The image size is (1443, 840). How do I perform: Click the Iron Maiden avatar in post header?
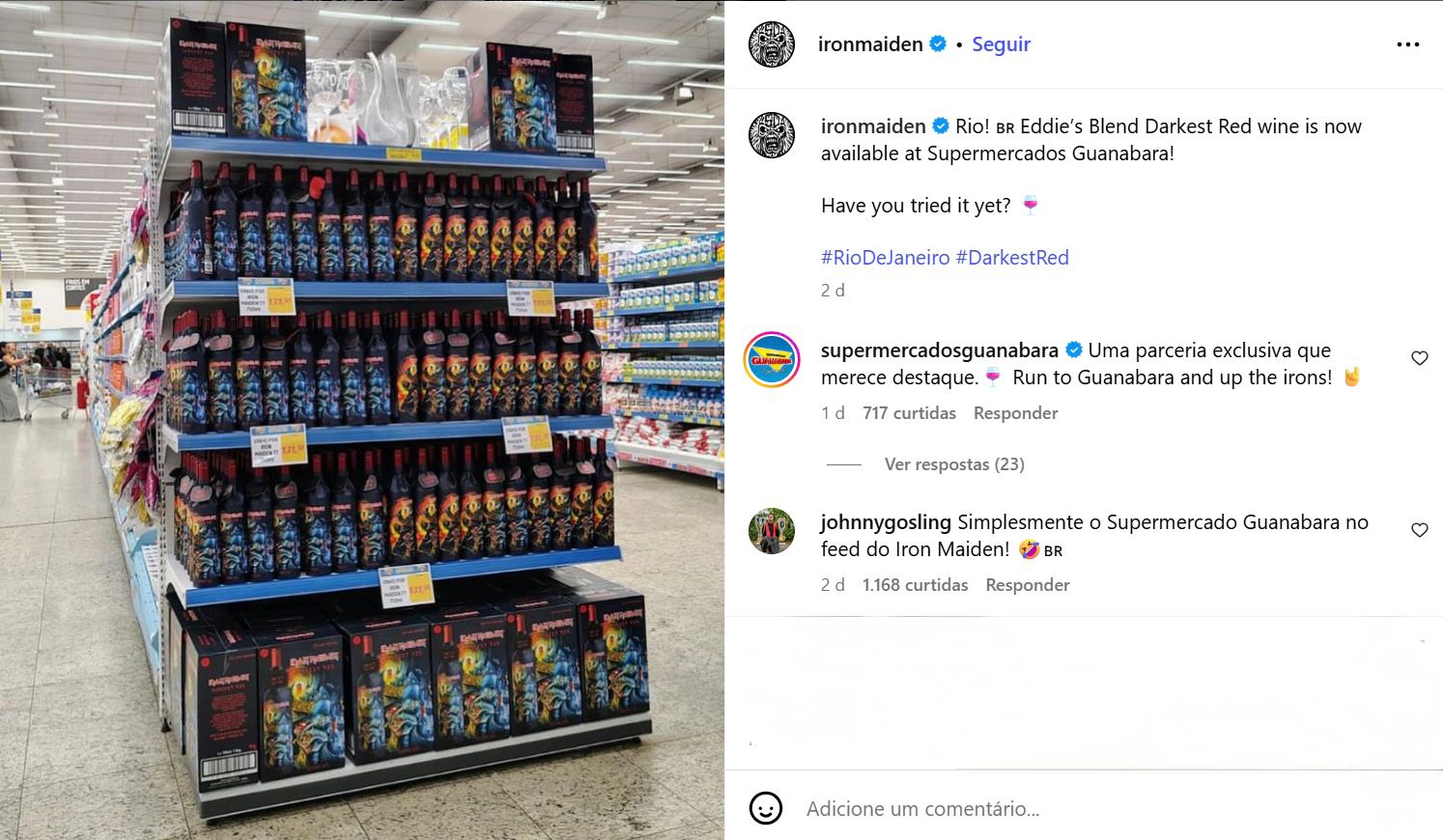(772, 44)
